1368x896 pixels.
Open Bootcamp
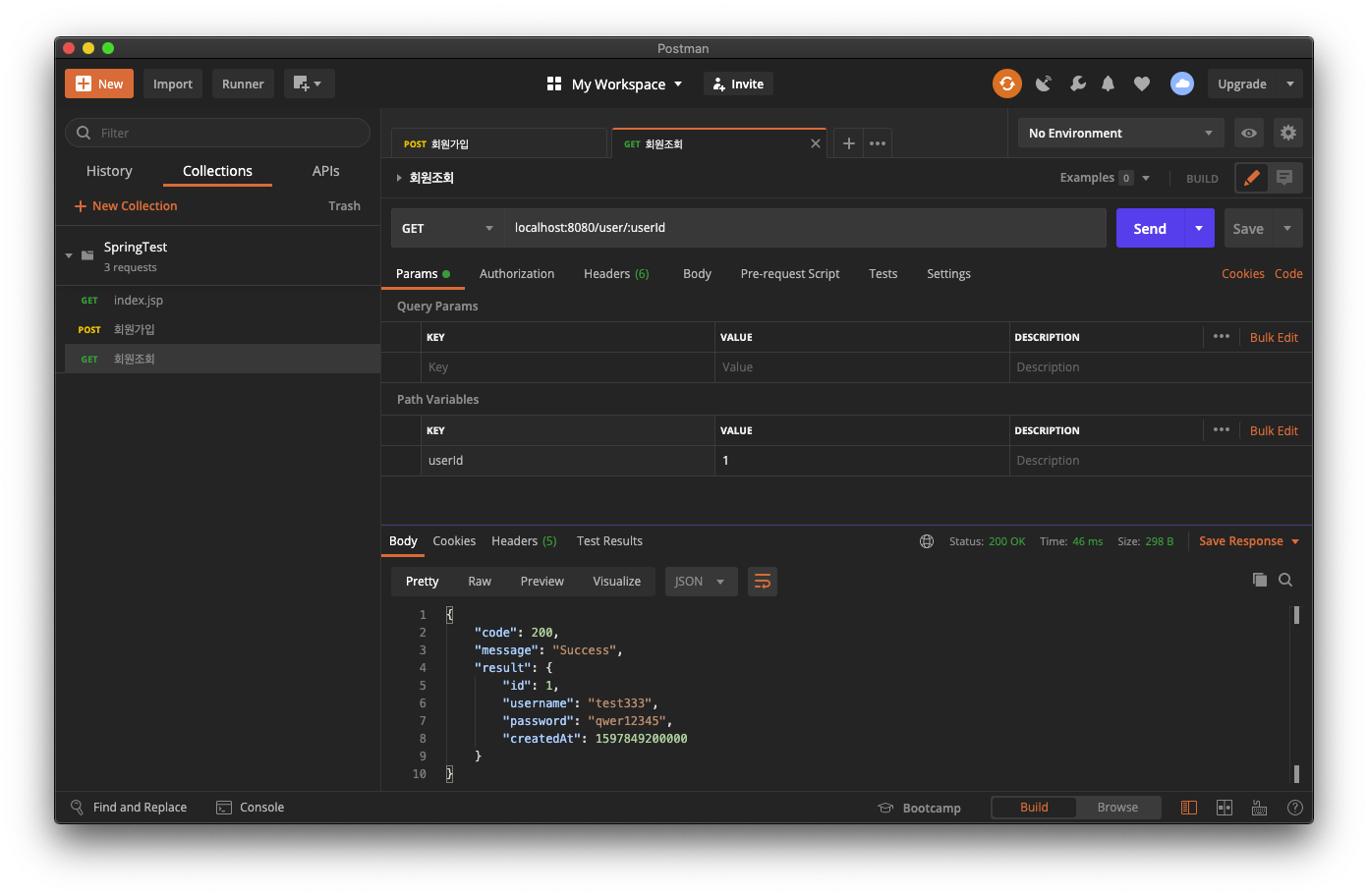point(920,808)
